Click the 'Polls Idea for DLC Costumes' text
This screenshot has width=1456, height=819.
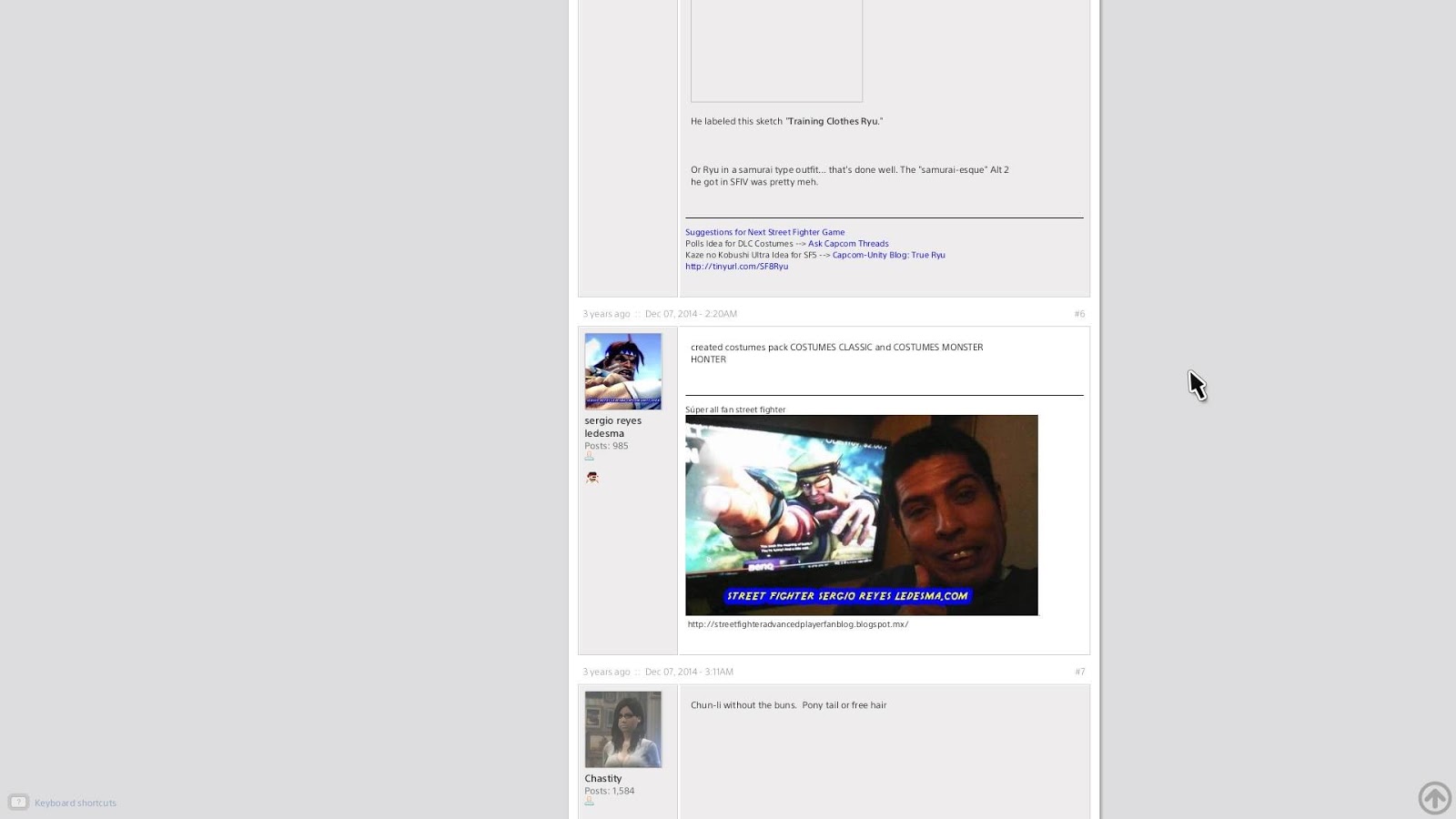(739, 244)
